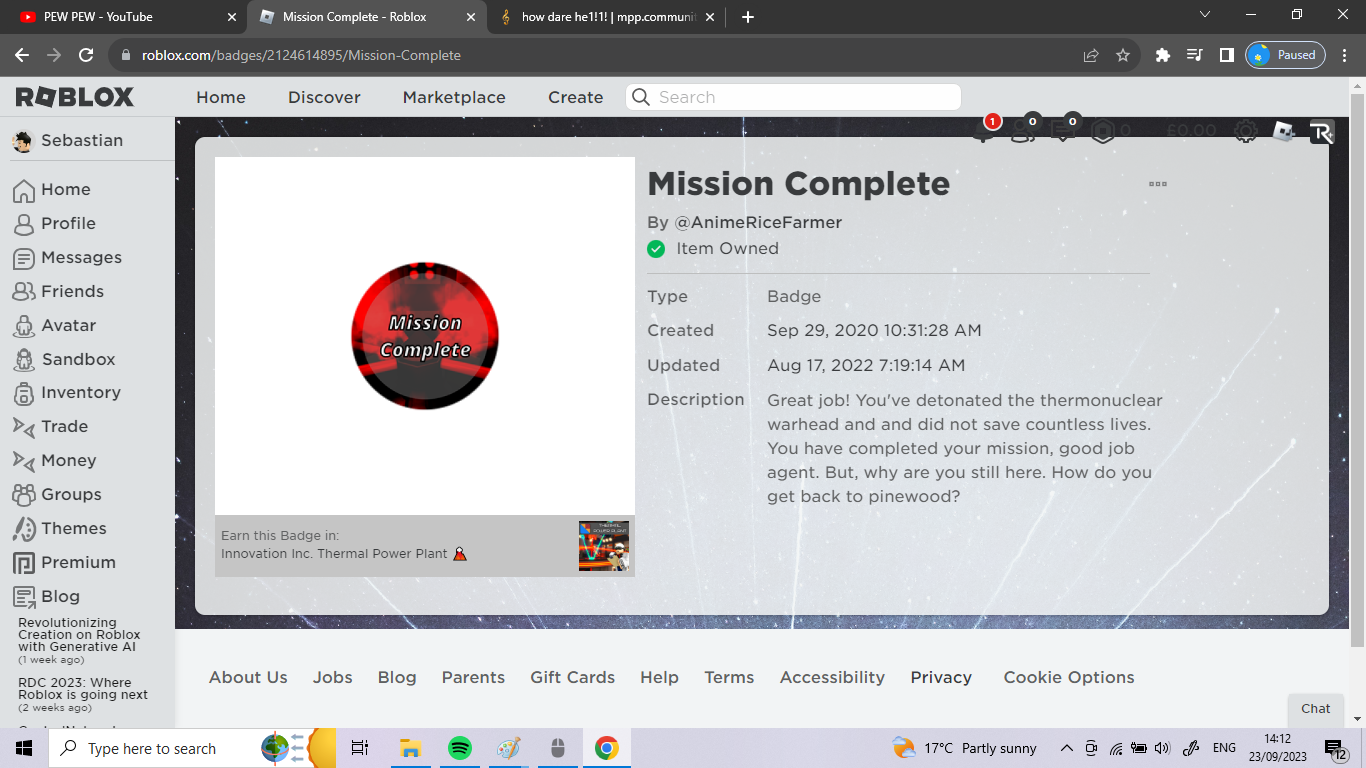The width and height of the screenshot is (1366, 768).
Task: Open Premium in the sidebar
Action: [x=64, y=563]
